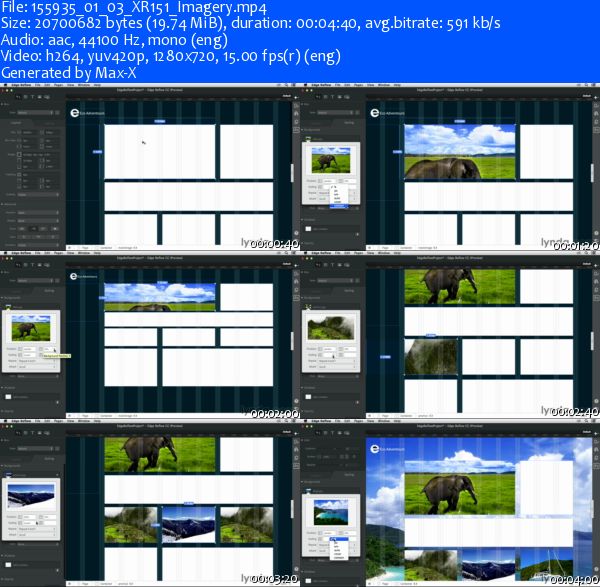Viewport: 600px width, 587px height.
Task: Choose 'cover' in the sizing menu, 00:01:20 frame
Action: pyautogui.click(x=339, y=202)
